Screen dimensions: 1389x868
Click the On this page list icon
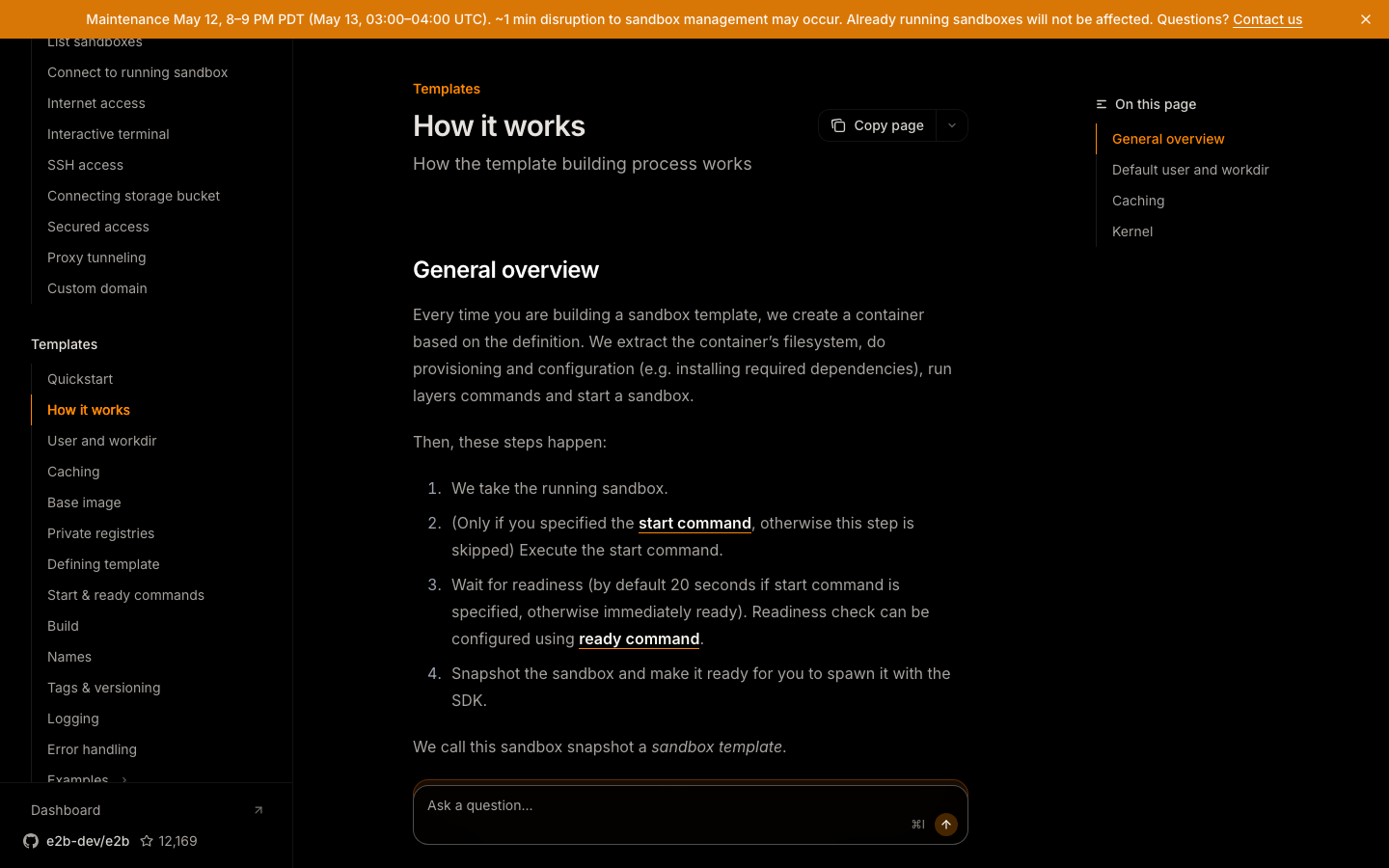coord(1102,104)
